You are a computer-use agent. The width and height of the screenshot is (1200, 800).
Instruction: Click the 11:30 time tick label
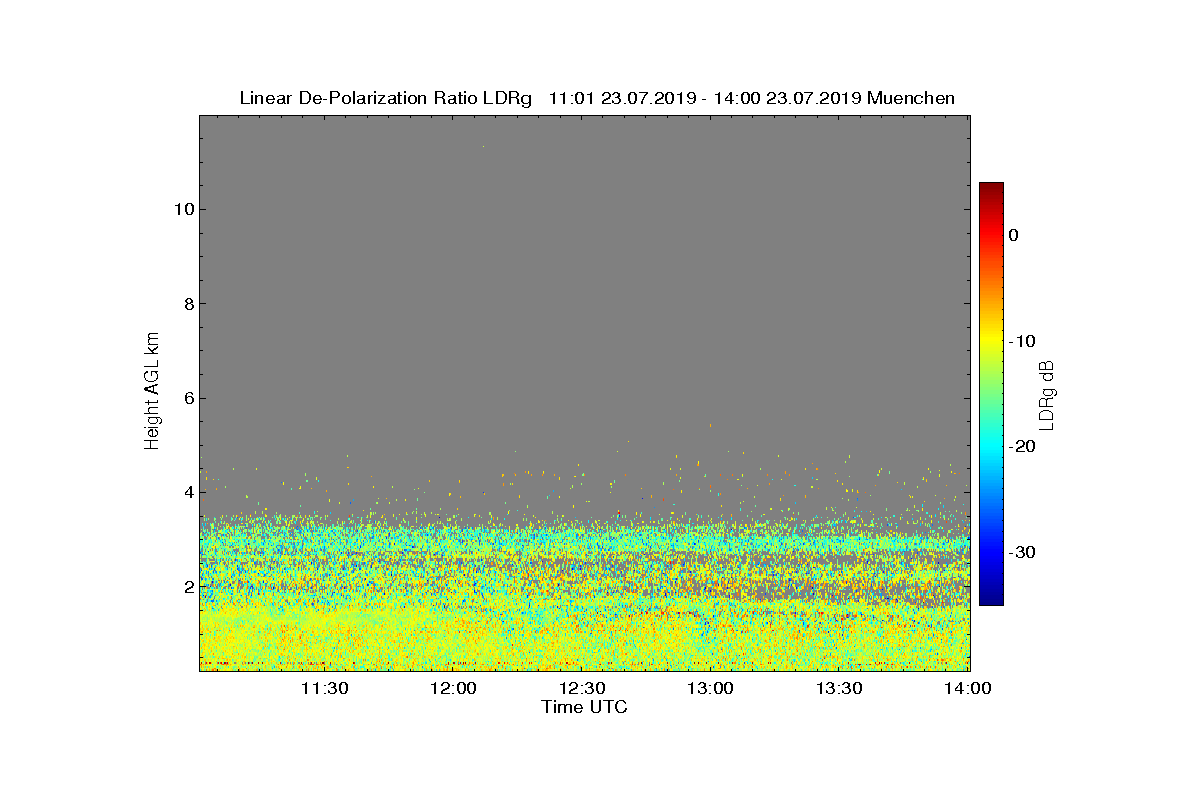tap(324, 688)
